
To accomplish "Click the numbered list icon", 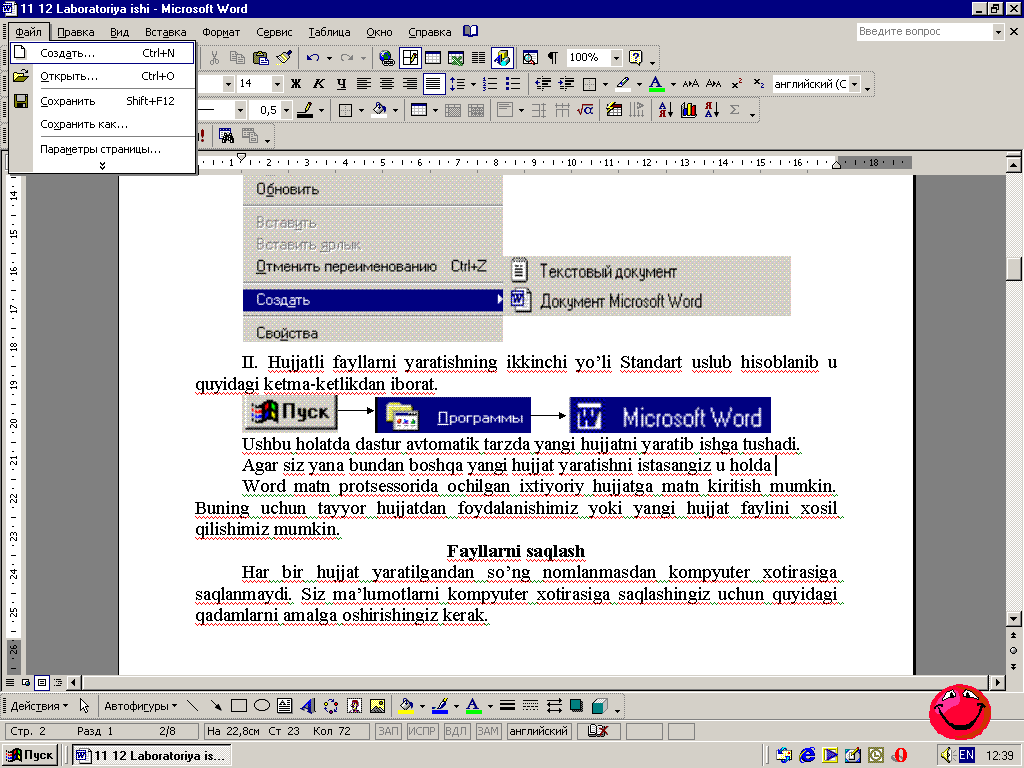I will click(x=490, y=84).
